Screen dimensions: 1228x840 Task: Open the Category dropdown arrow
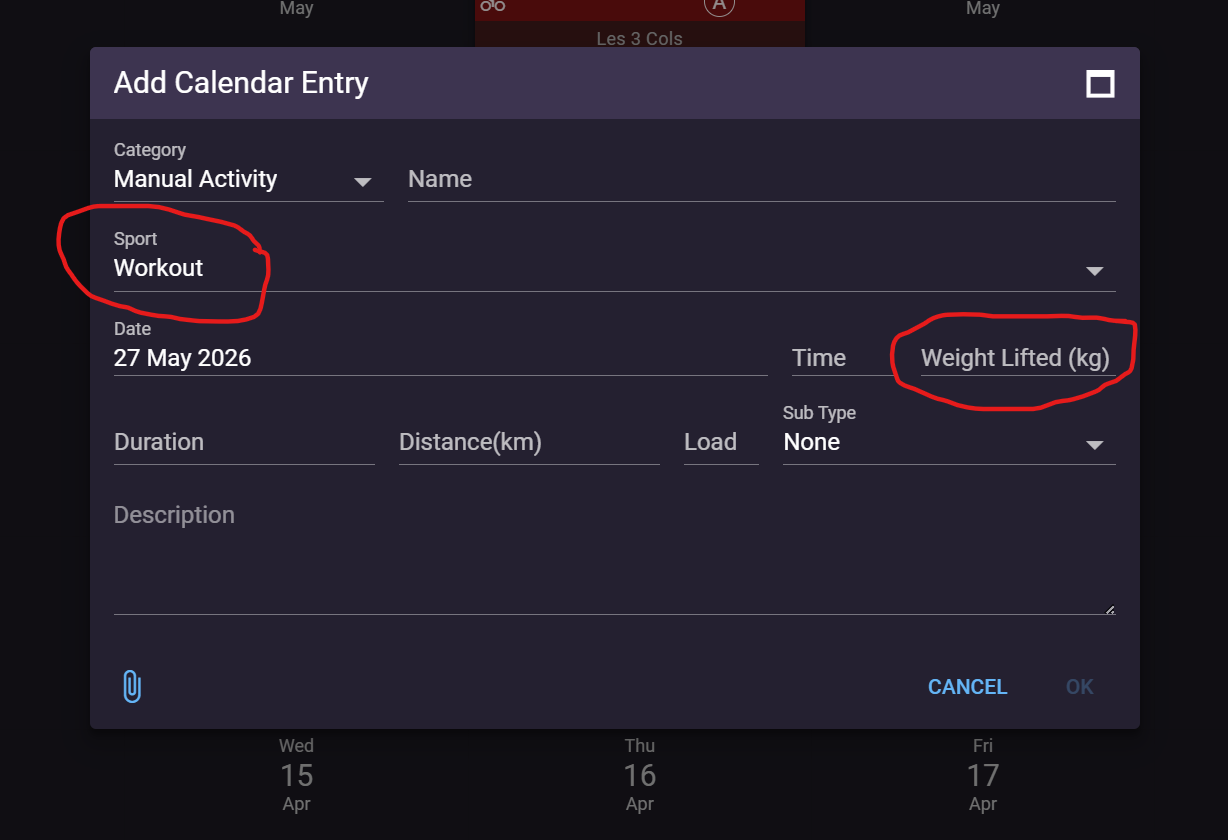click(x=363, y=182)
